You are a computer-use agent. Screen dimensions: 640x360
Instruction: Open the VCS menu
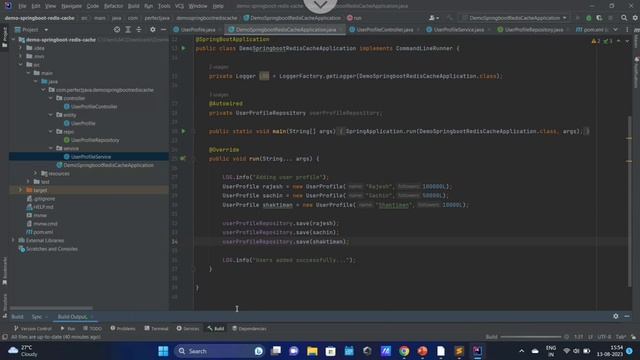pos(179,6)
